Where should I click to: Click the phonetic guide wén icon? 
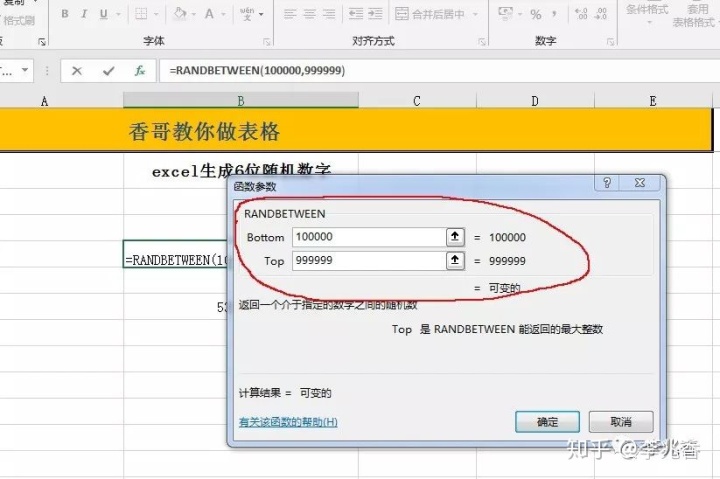click(247, 14)
